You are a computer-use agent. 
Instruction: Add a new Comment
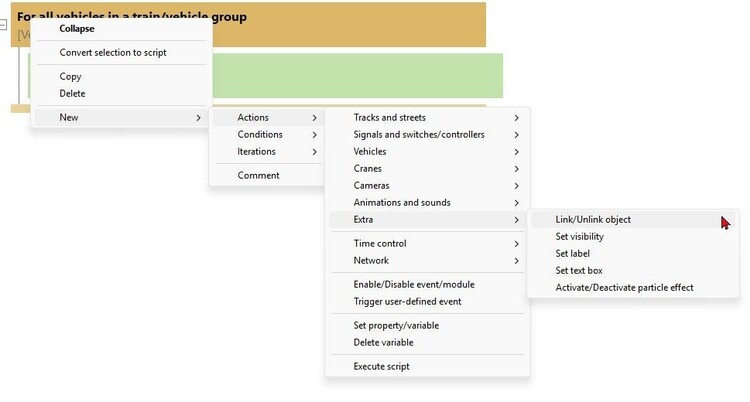tap(268, 176)
